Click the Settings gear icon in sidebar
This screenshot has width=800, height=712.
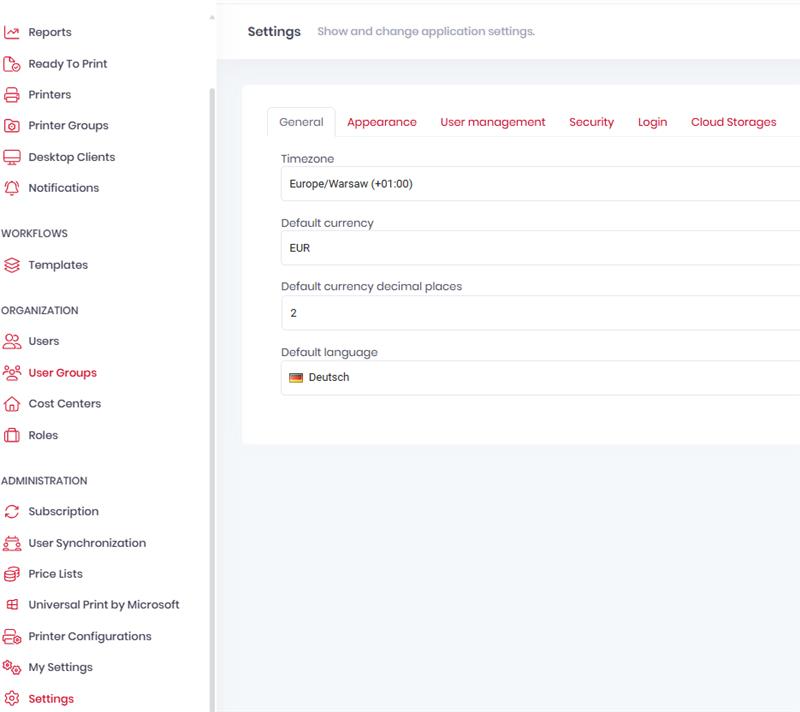(12, 699)
